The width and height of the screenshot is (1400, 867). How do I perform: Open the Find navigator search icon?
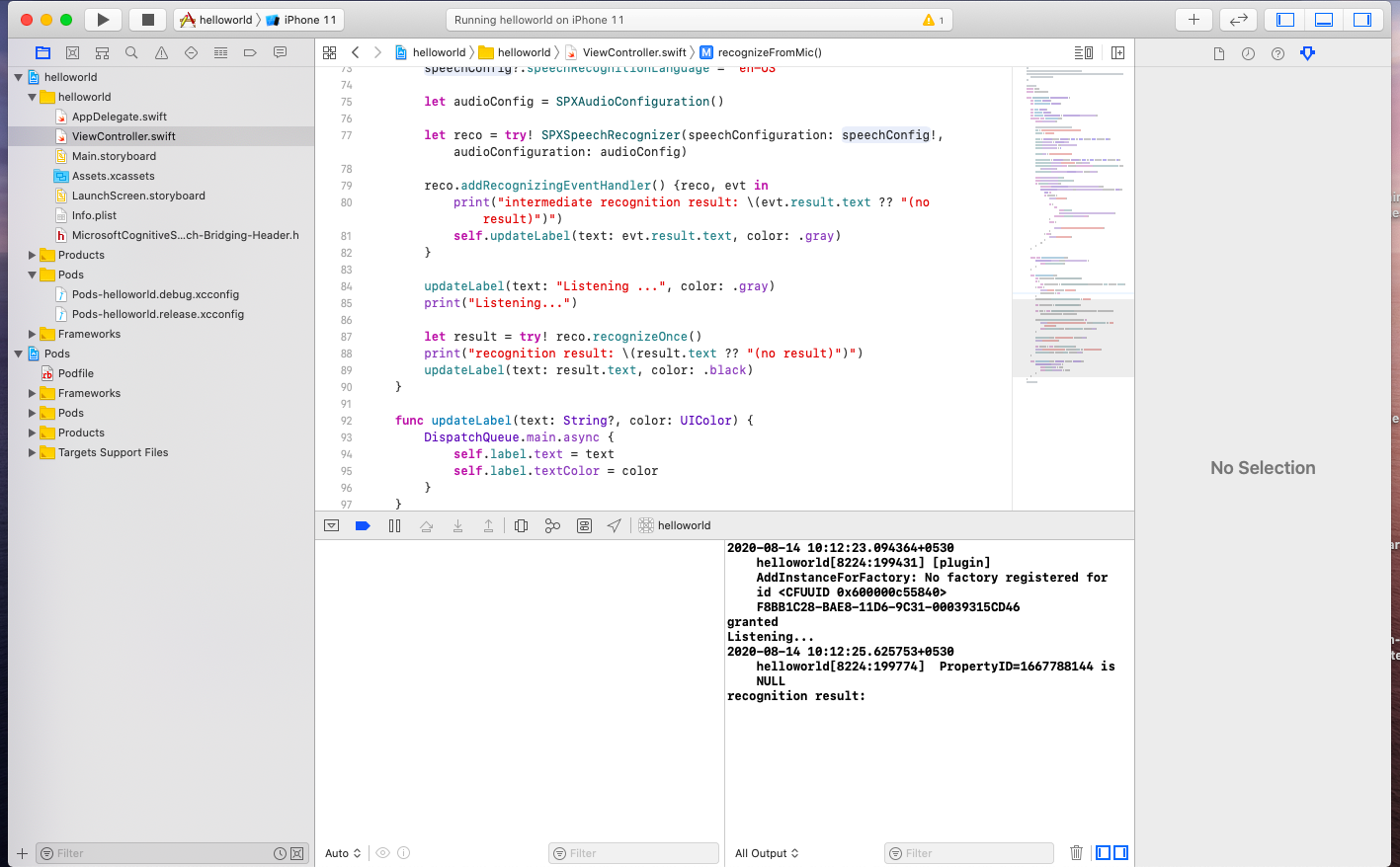pyautogui.click(x=131, y=52)
